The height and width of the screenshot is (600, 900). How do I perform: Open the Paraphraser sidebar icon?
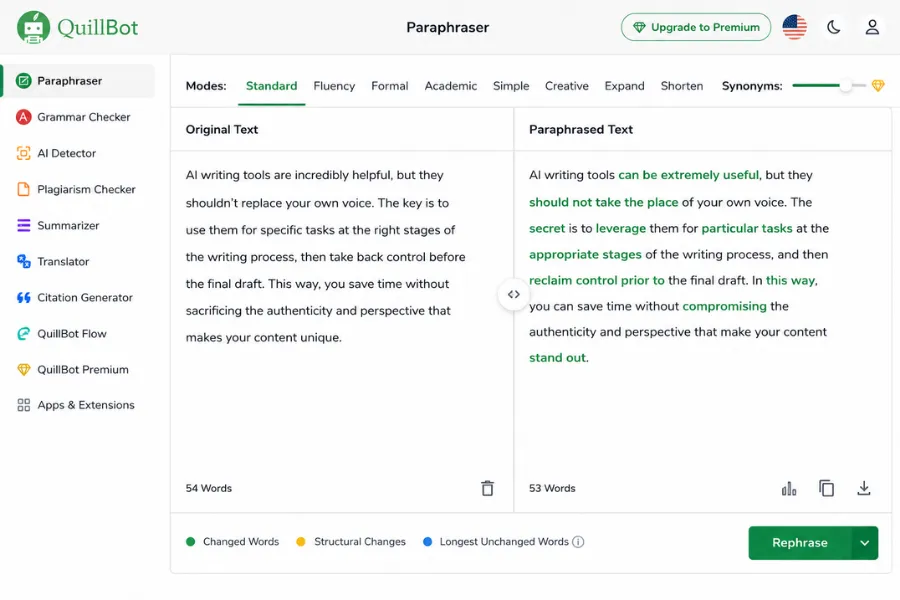coord(24,81)
